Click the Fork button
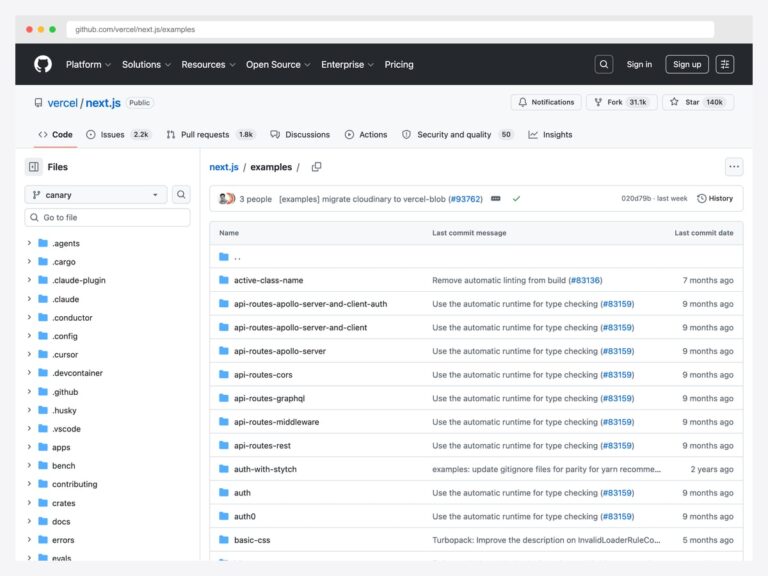 coord(621,102)
